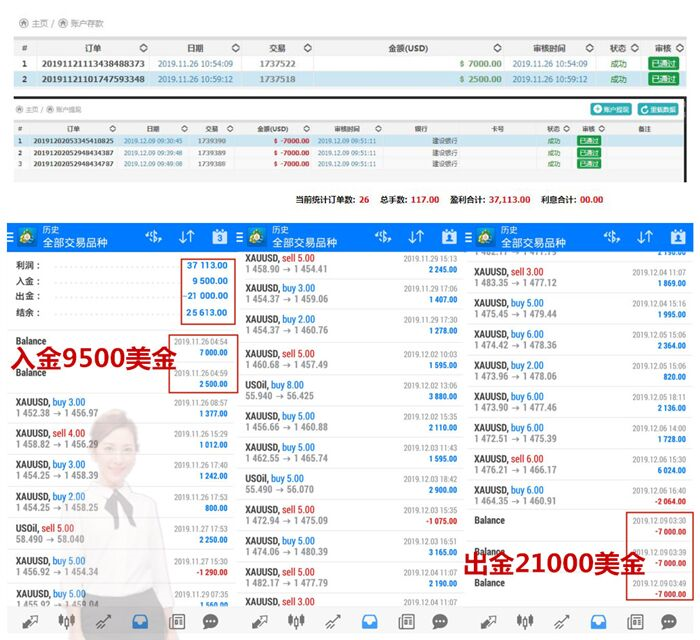Sort deposit table by 状态 column arrow
Viewport: 700px width, 640px height.
click(635, 48)
